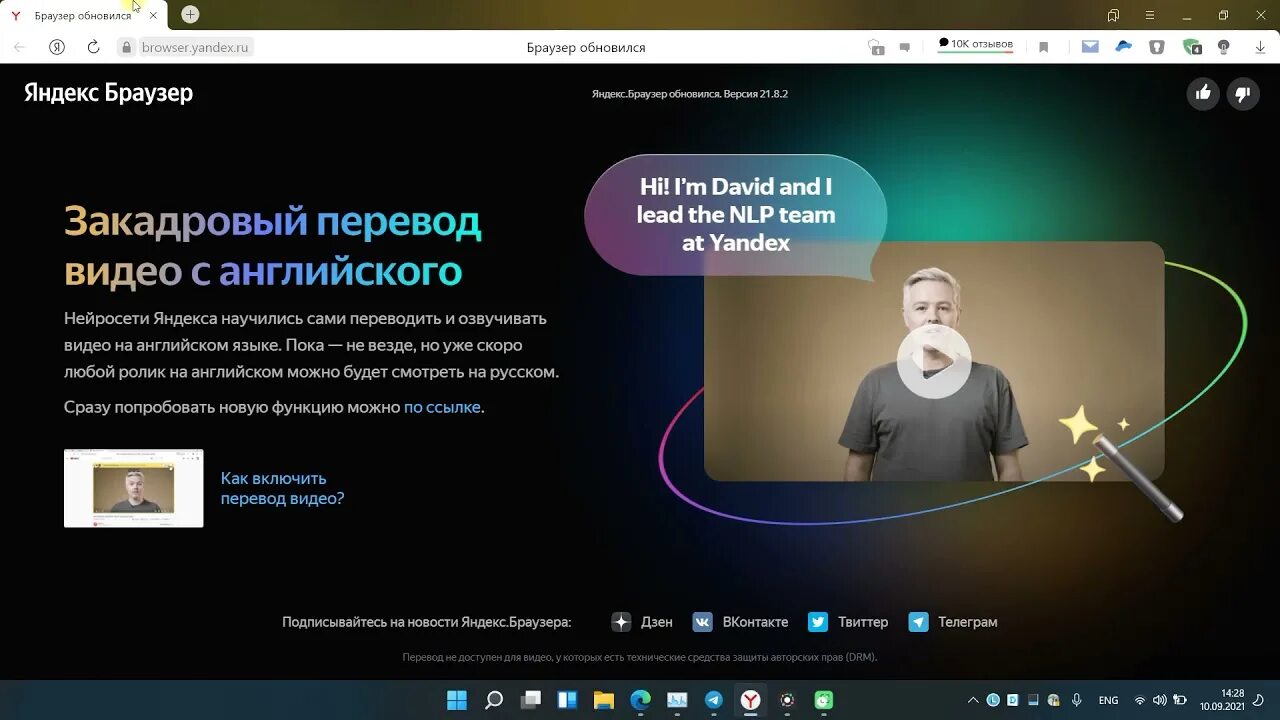This screenshot has width=1280, height=720.
Task: Open Yandex home via the Я button
Action: (57, 47)
